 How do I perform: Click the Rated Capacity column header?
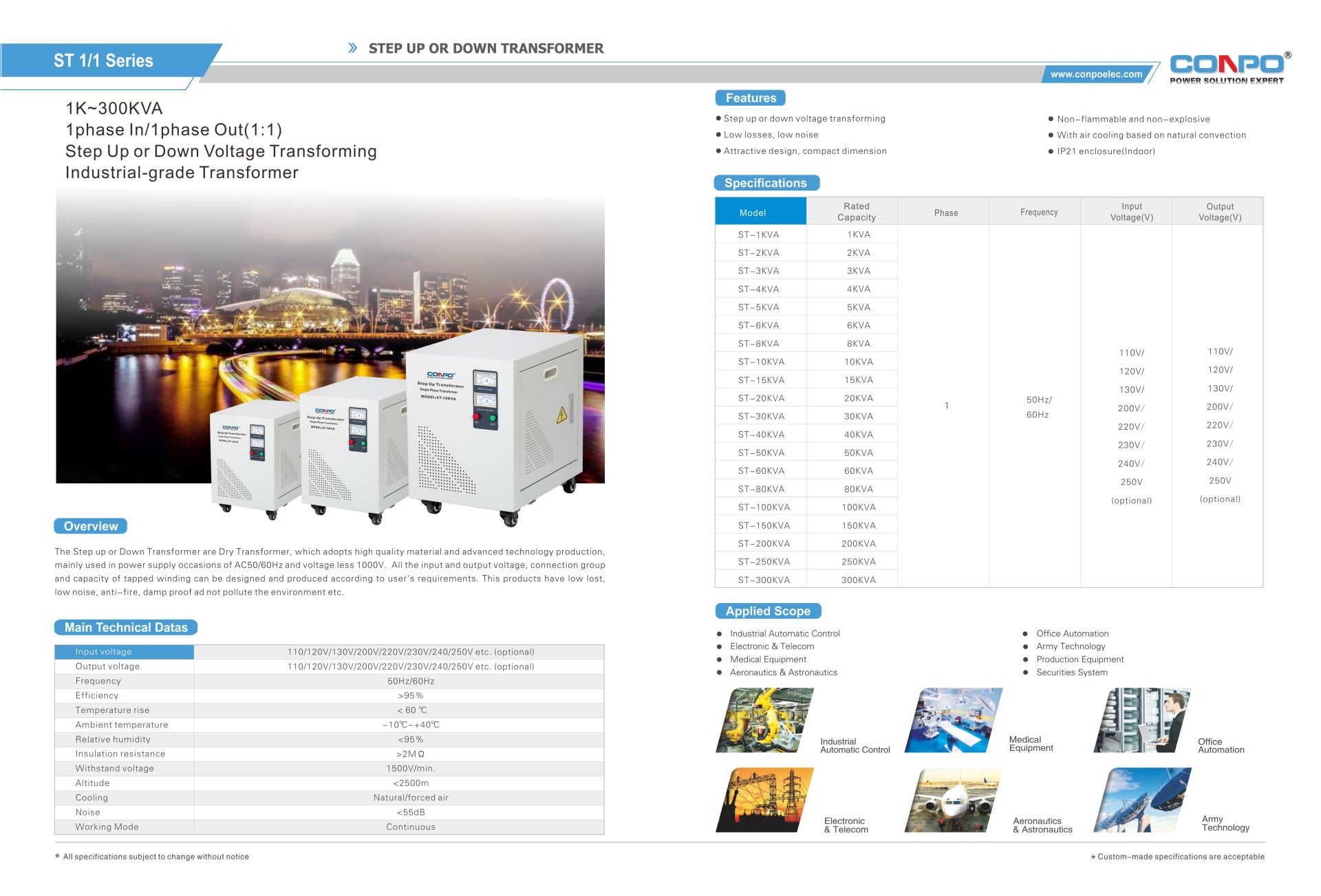852,211
